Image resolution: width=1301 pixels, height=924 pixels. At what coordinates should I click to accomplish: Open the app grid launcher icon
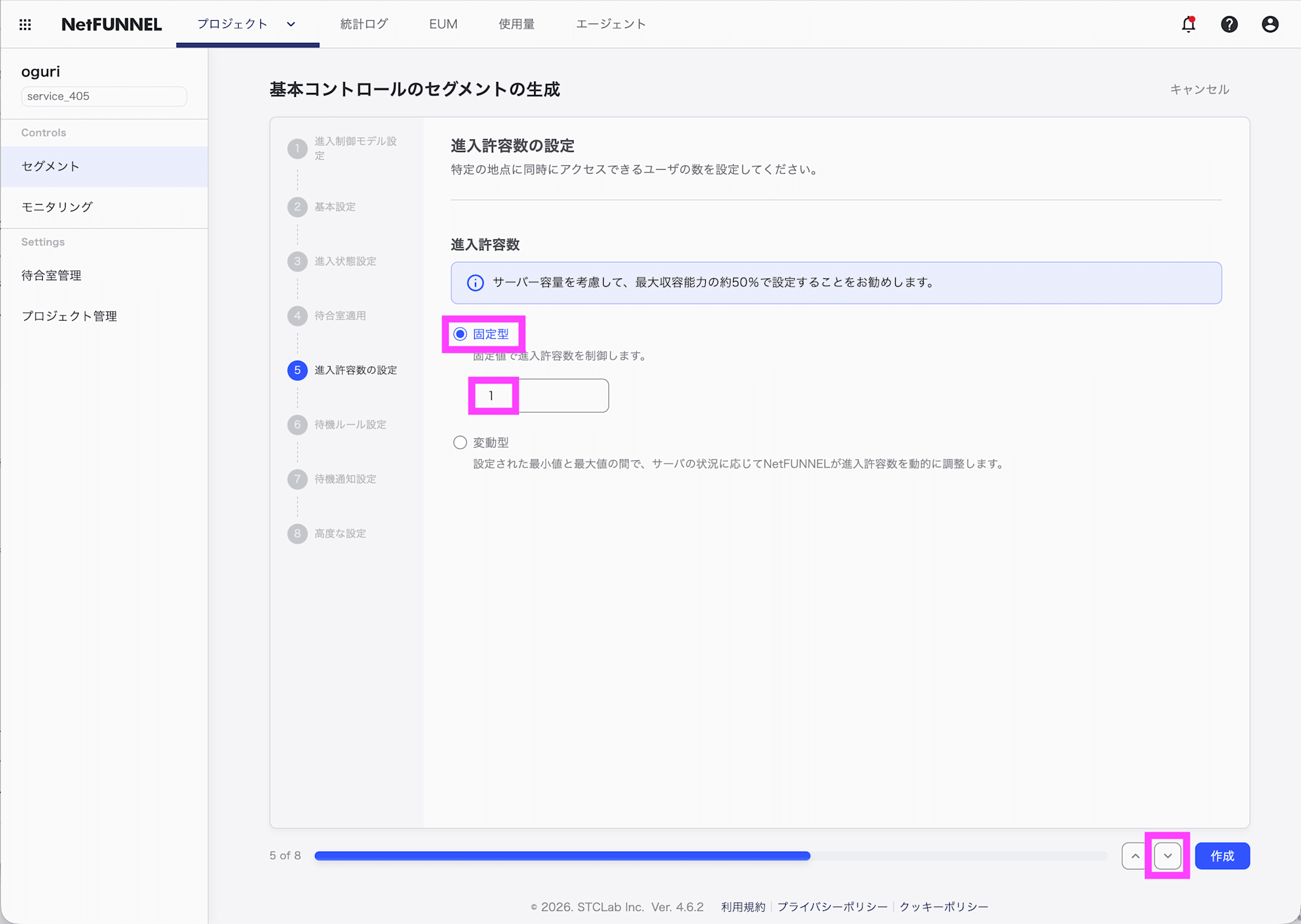[25, 24]
